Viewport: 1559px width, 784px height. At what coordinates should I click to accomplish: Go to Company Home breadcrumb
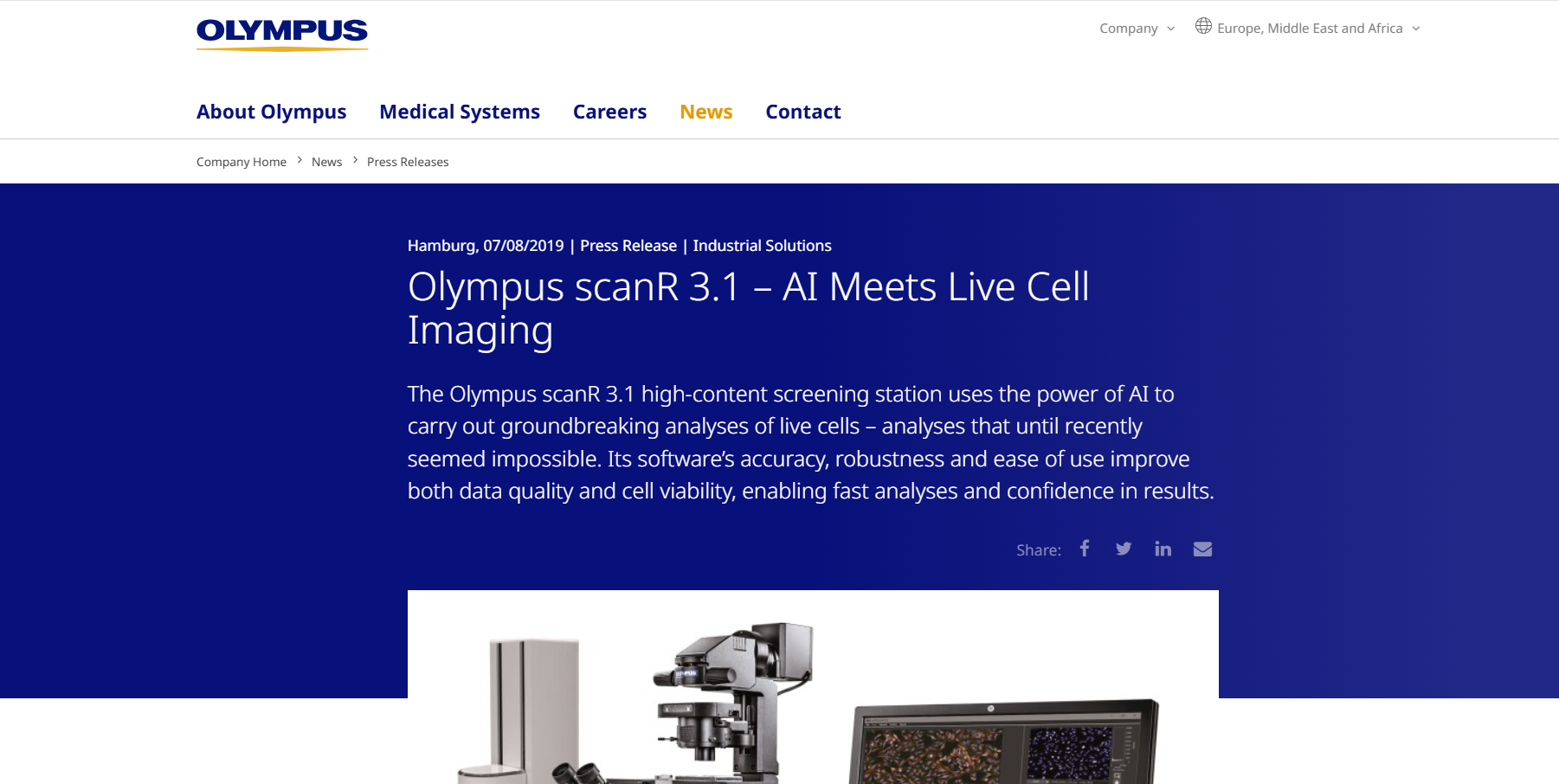pyautogui.click(x=242, y=162)
